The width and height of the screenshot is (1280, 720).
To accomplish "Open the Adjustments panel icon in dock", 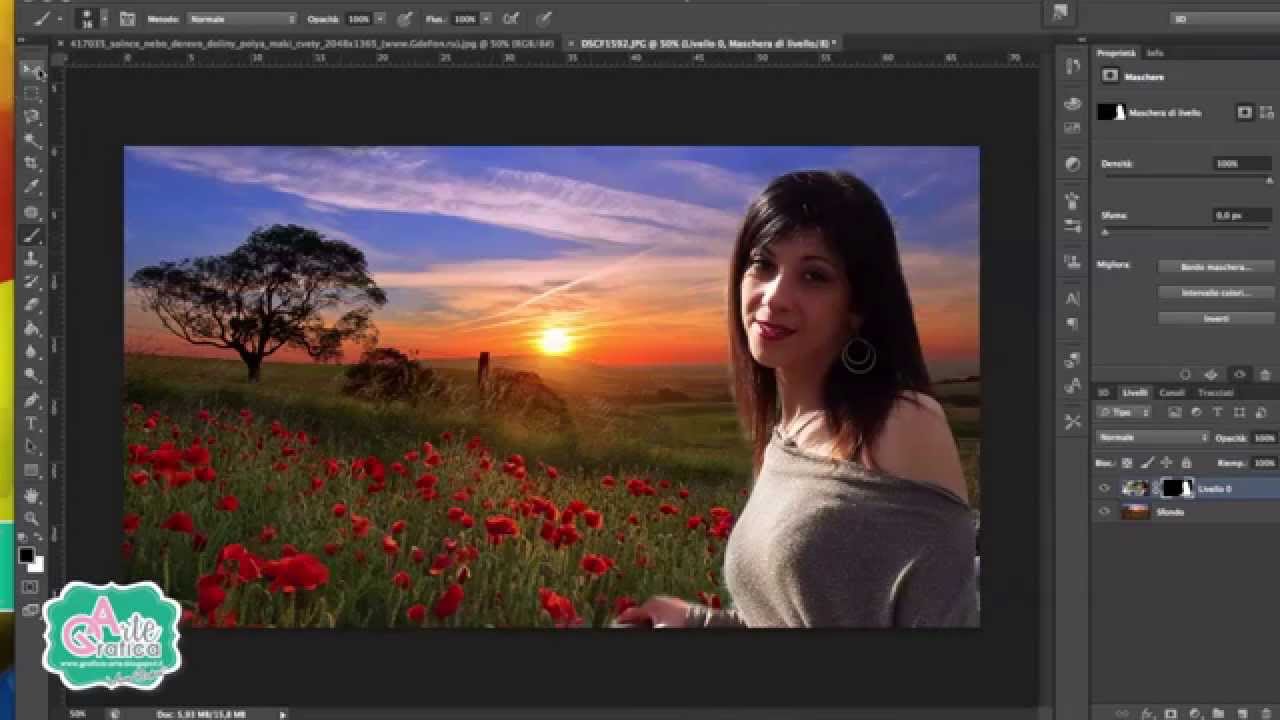I will [x=1073, y=164].
